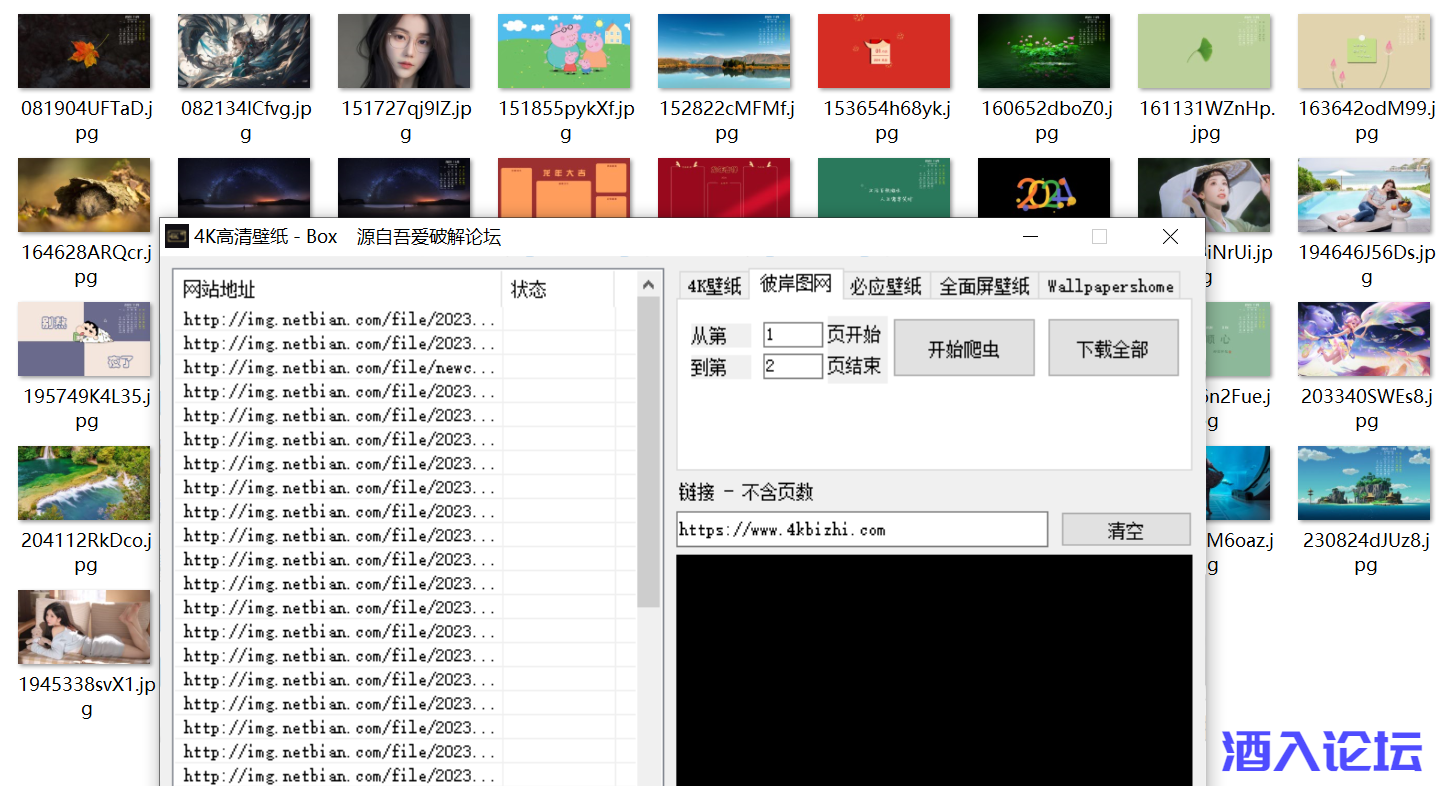This screenshot has height=786, width=1437.
Task: Click the start page number field
Action: click(x=792, y=335)
